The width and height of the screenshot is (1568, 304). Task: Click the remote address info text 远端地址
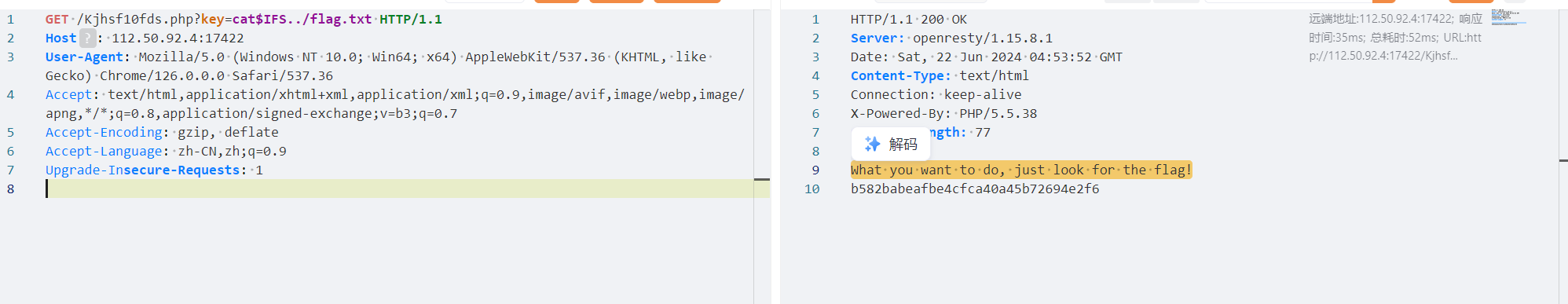coord(1395,37)
